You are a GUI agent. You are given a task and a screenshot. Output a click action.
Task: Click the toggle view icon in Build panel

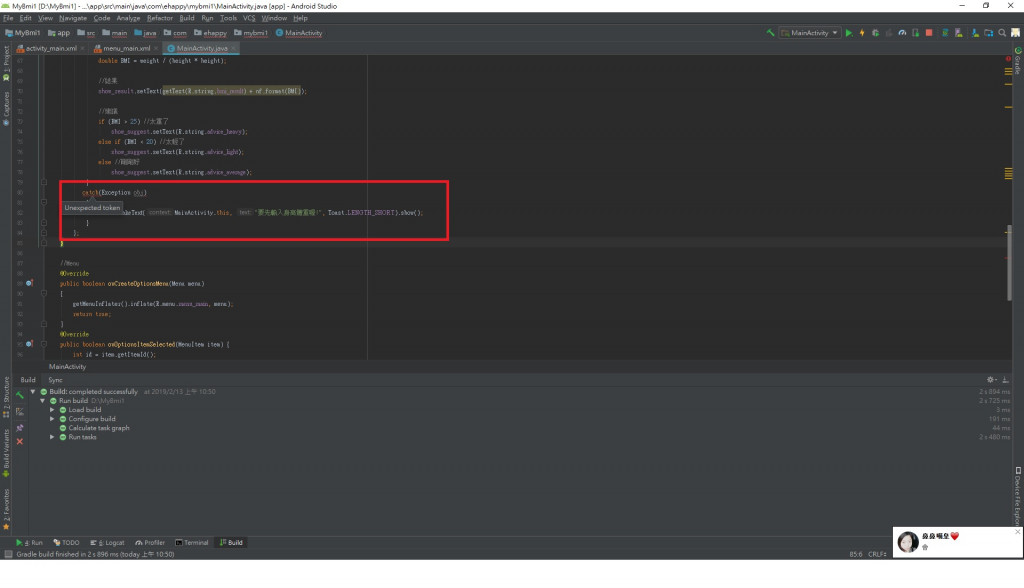coord(20,412)
